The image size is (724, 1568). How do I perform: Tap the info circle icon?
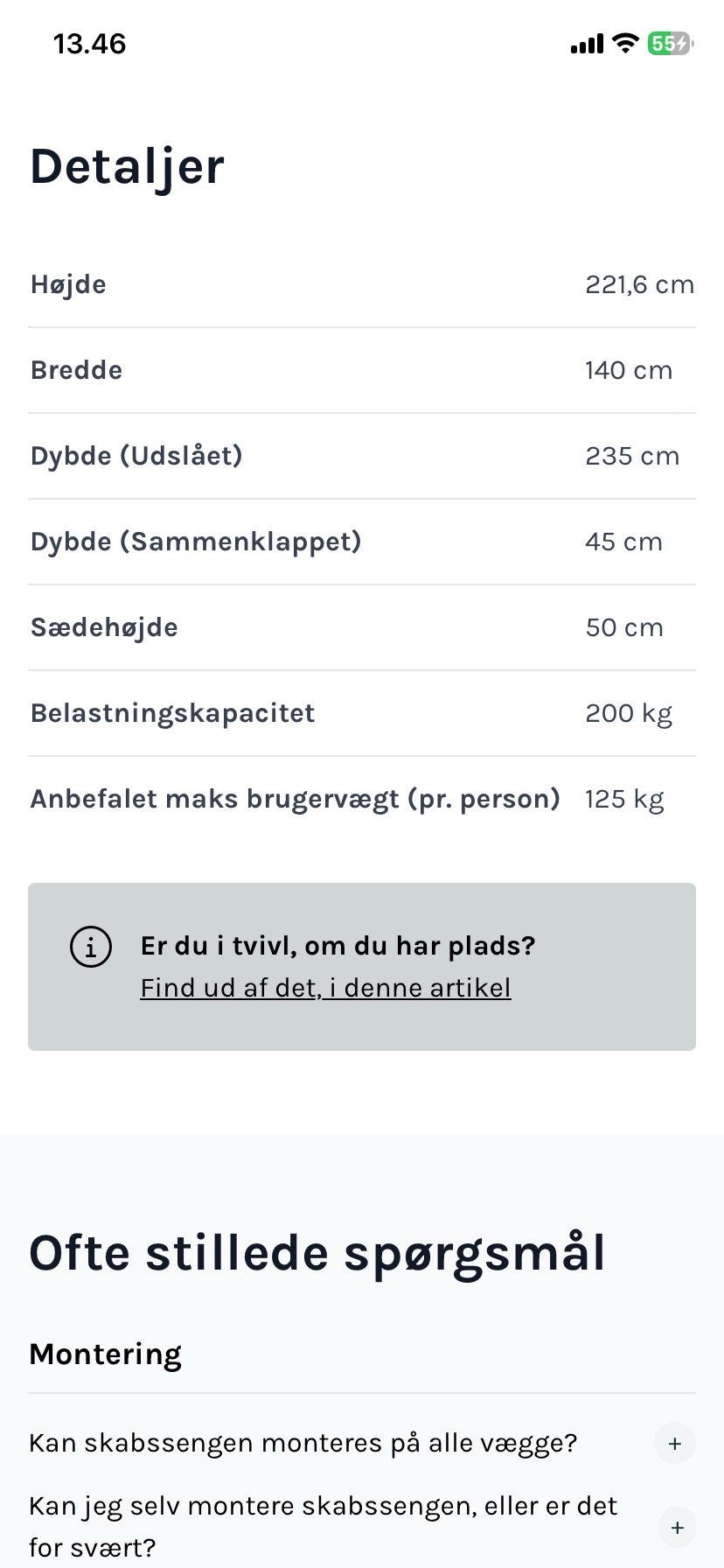(x=91, y=947)
